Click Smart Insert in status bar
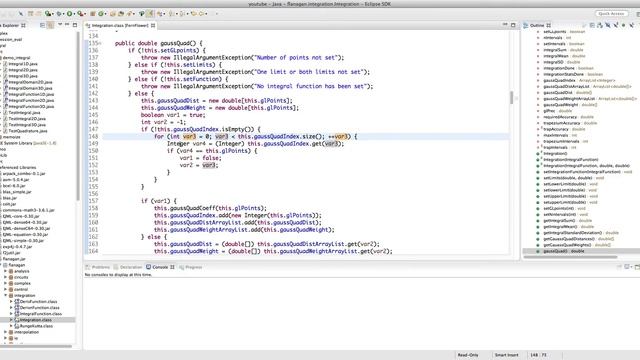Image resolution: width=640 pixels, height=360 pixels. 506,355
